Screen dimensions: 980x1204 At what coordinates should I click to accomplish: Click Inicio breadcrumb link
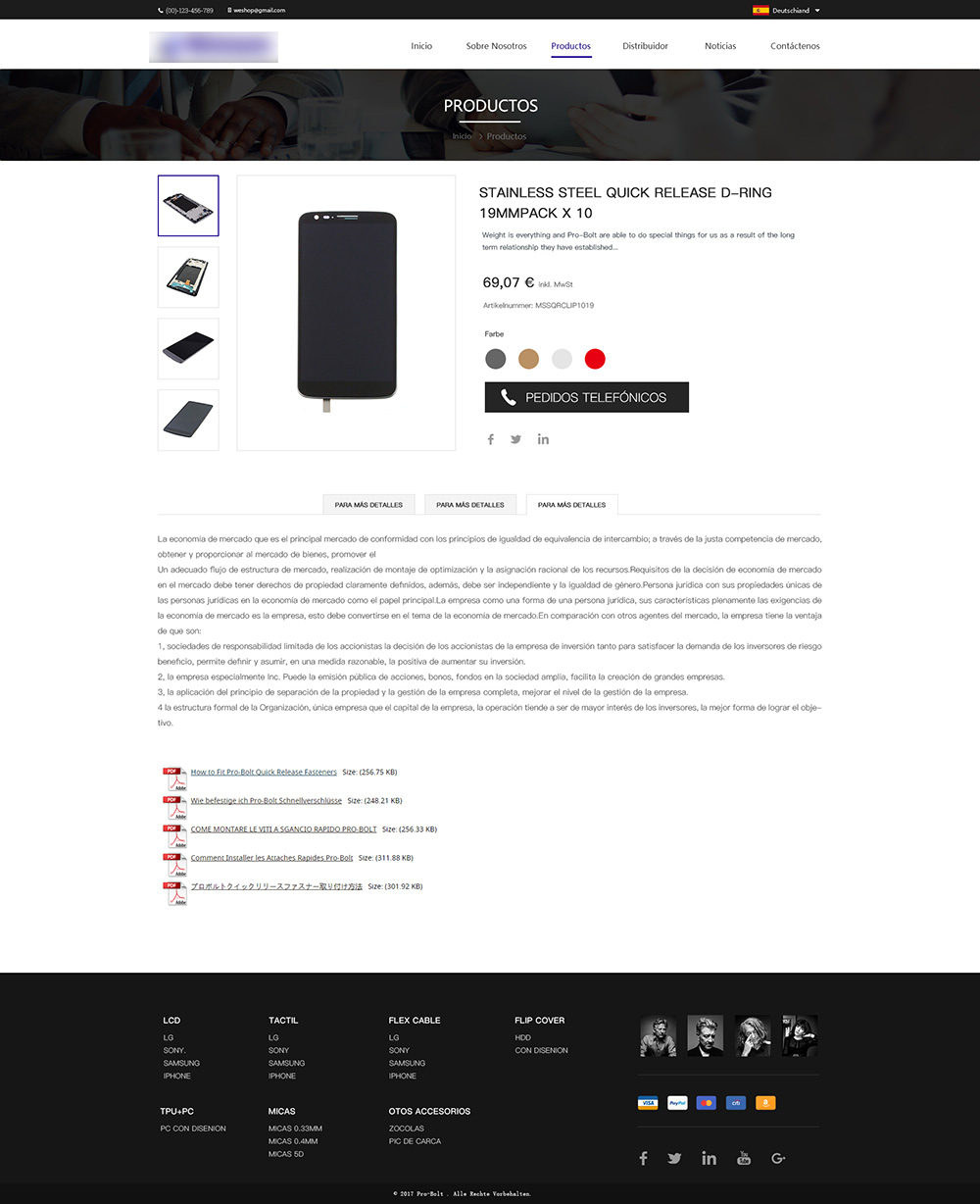[462, 136]
